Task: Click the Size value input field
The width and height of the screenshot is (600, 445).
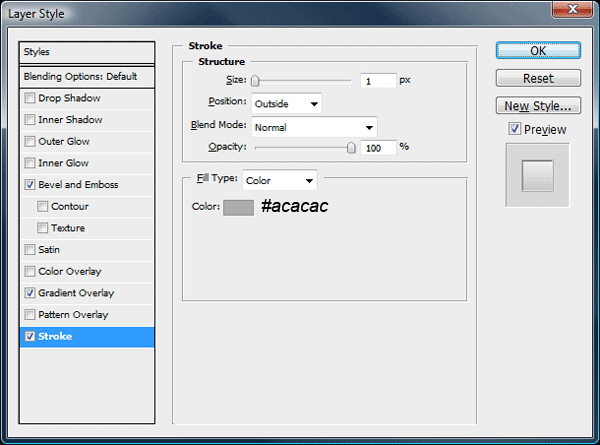Action: tap(378, 81)
